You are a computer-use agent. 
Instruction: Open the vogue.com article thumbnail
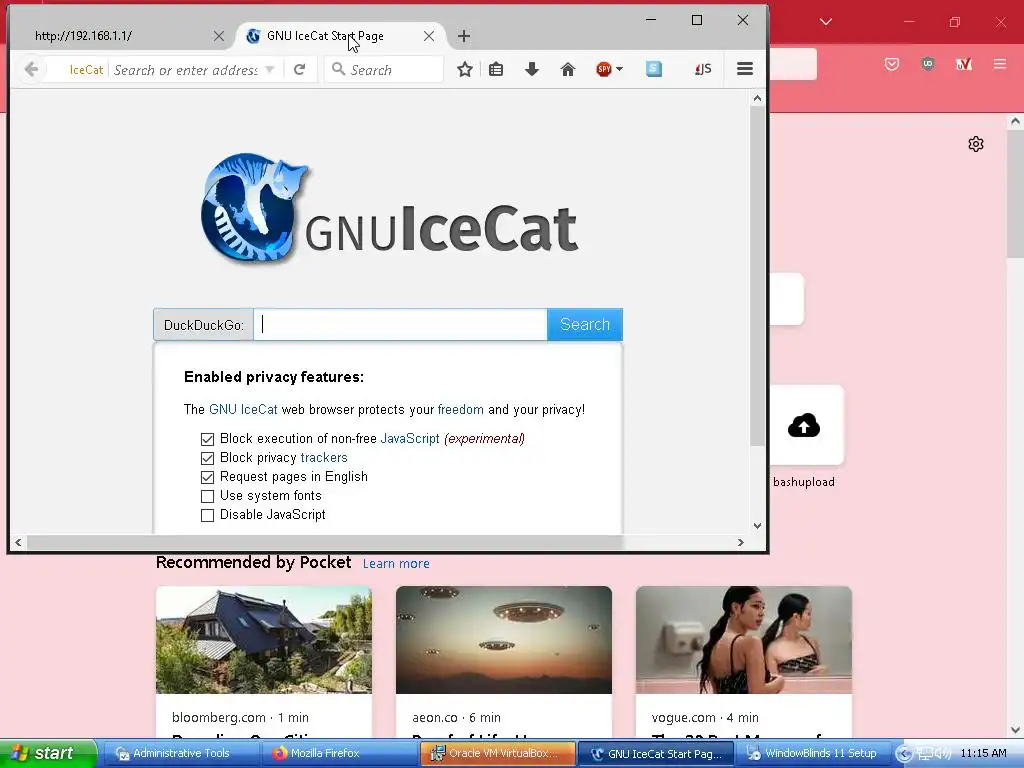point(744,640)
